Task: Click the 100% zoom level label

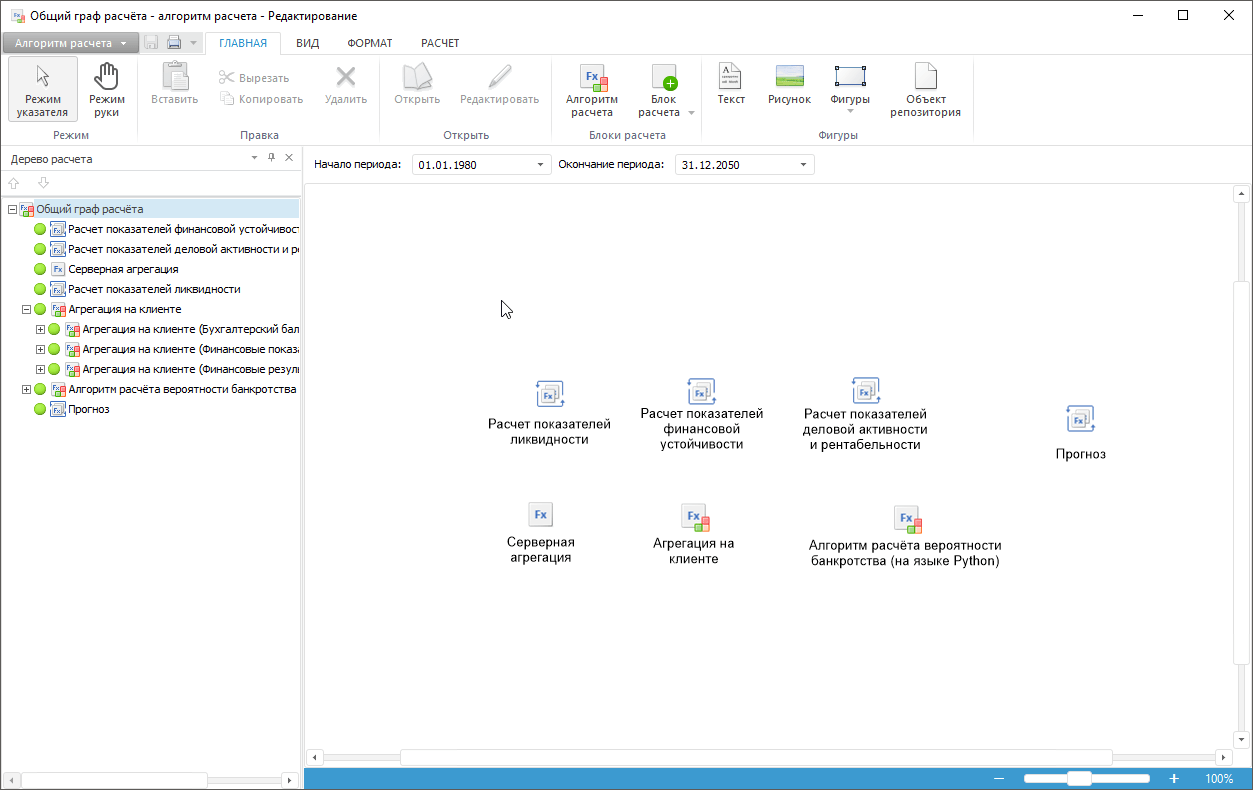Action: (1219, 779)
